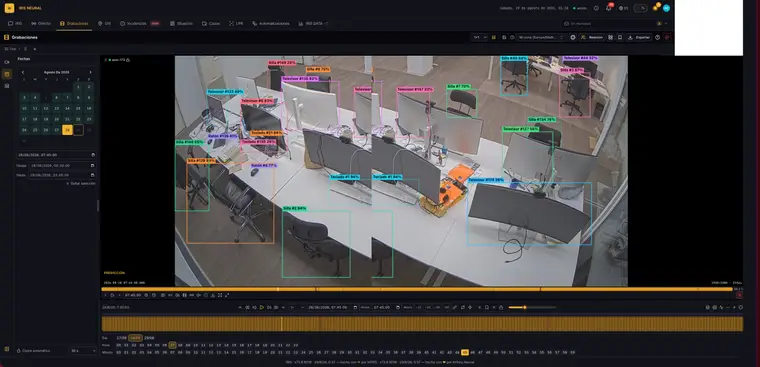Click the settings gear in recordings toolbar
760x367 pixels.
[x=573, y=37]
